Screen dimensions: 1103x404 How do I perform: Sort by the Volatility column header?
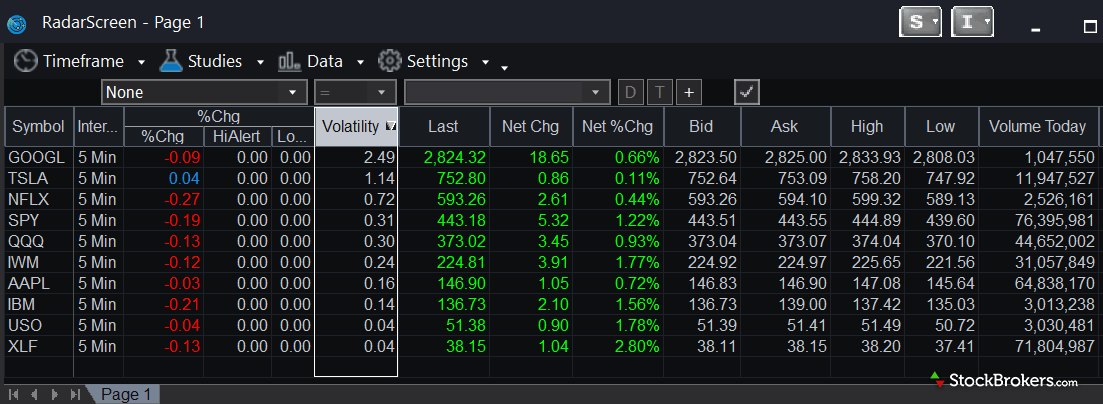coord(350,127)
